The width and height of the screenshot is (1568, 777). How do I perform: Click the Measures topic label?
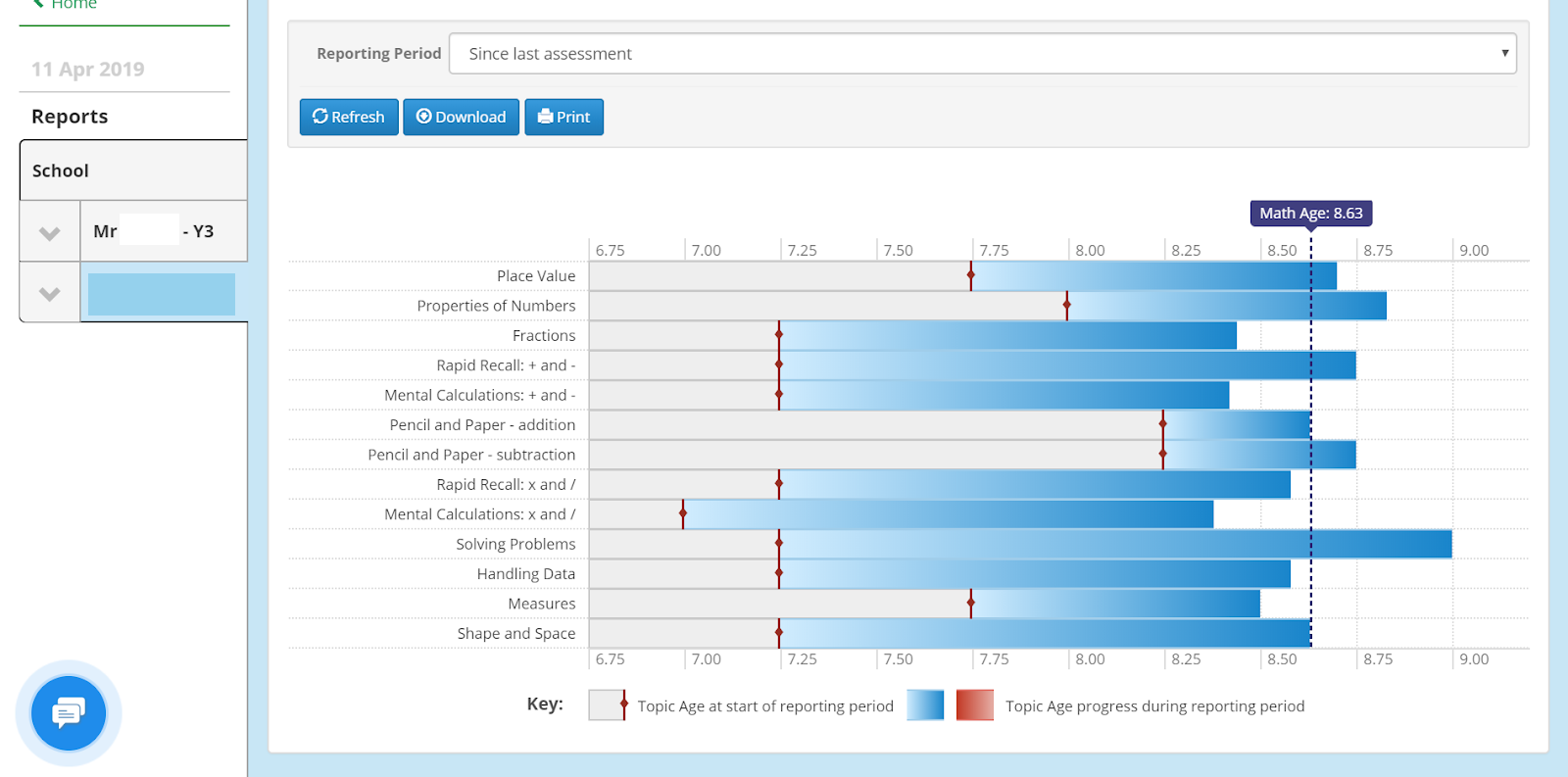pos(542,604)
